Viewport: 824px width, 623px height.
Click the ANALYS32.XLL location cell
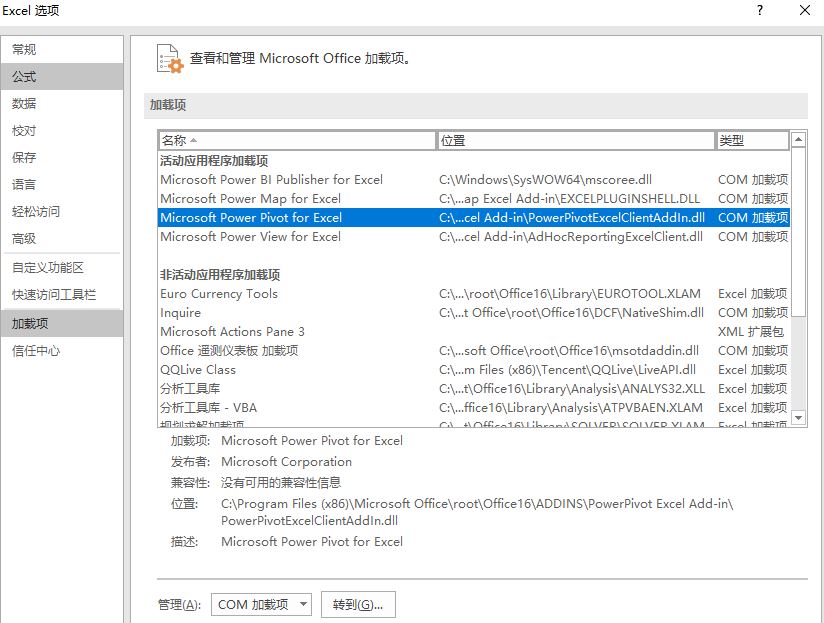(x=572, y=389)
